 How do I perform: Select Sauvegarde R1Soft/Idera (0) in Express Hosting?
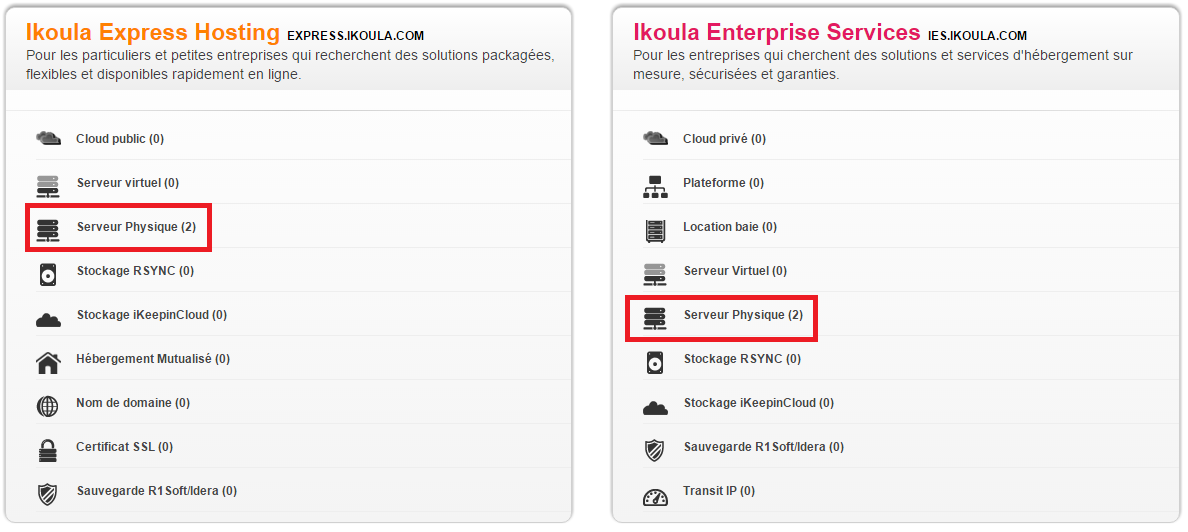[157, 491]
